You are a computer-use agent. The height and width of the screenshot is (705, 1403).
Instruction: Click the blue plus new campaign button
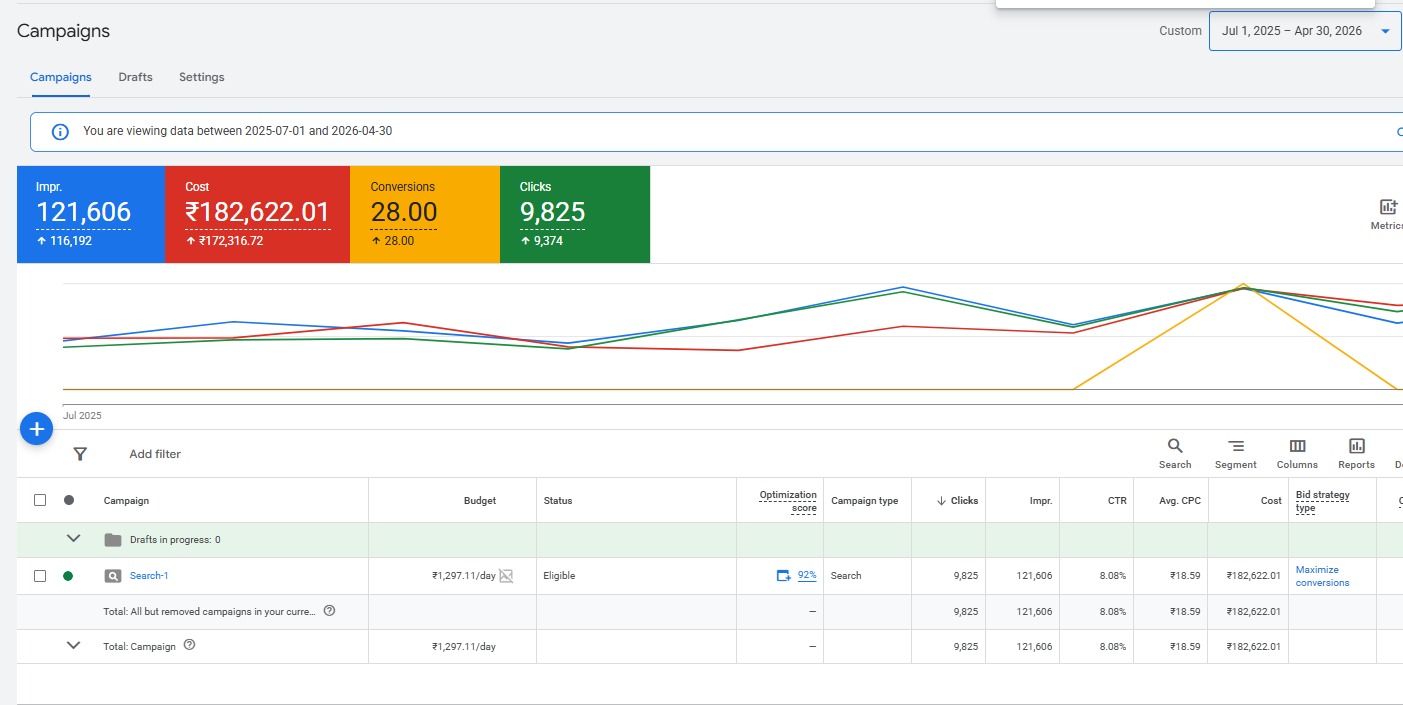pos(36,429)
